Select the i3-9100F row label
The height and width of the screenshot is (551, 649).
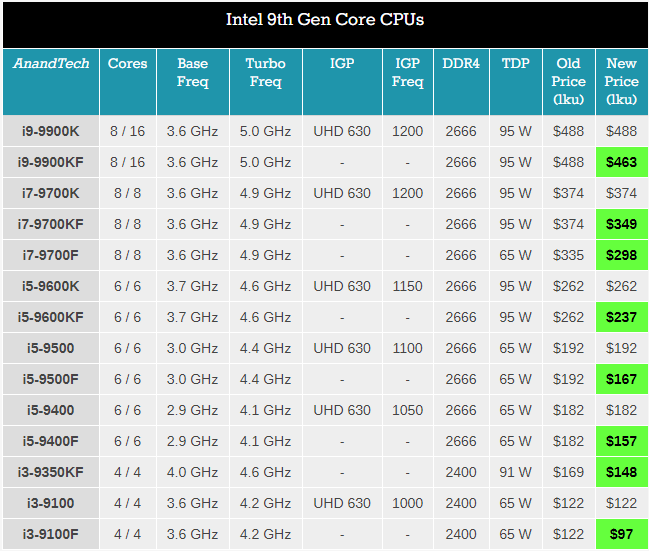(50, 535)
